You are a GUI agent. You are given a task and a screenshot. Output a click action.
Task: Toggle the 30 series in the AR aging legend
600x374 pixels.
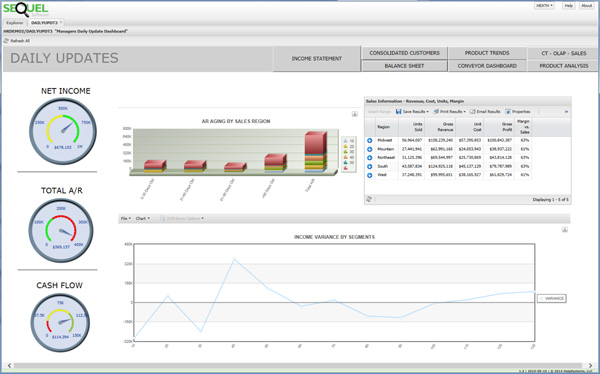(349, 152)
